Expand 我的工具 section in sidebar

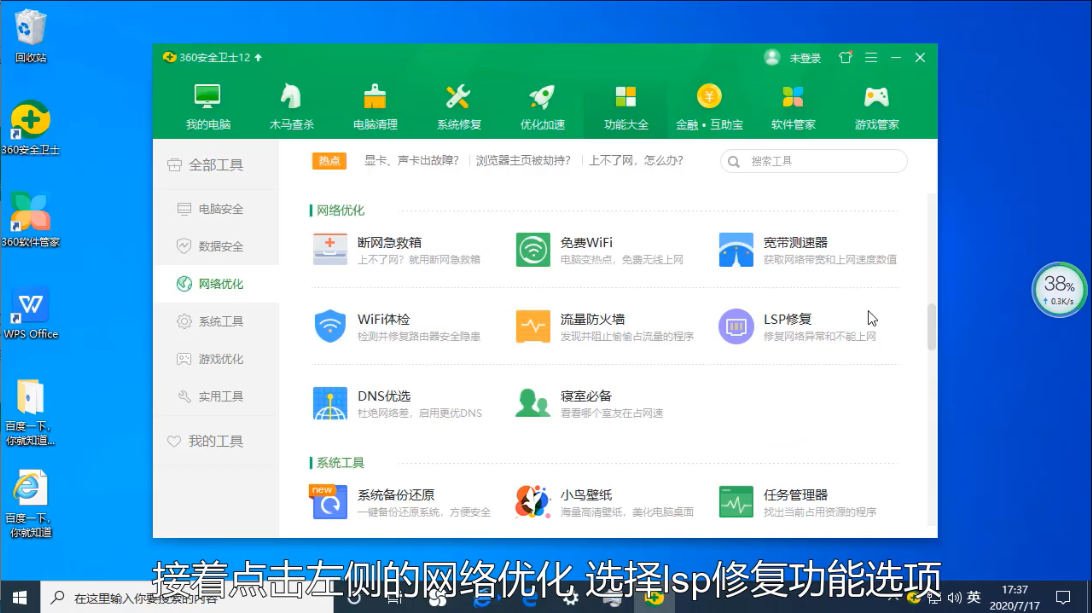point(215,441)
